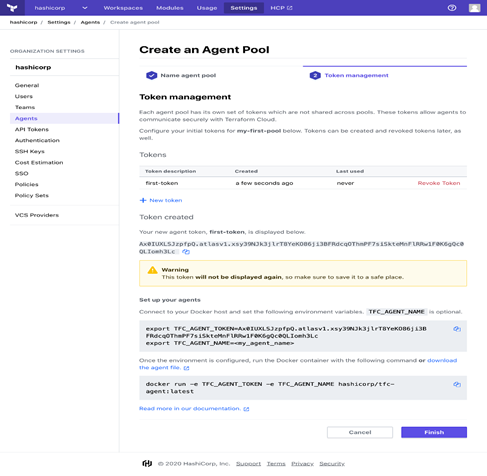This screenshot has height=476, width=487.
Task: Go to hashicorp breadcrumb link
Action: (x=23, y=22)
